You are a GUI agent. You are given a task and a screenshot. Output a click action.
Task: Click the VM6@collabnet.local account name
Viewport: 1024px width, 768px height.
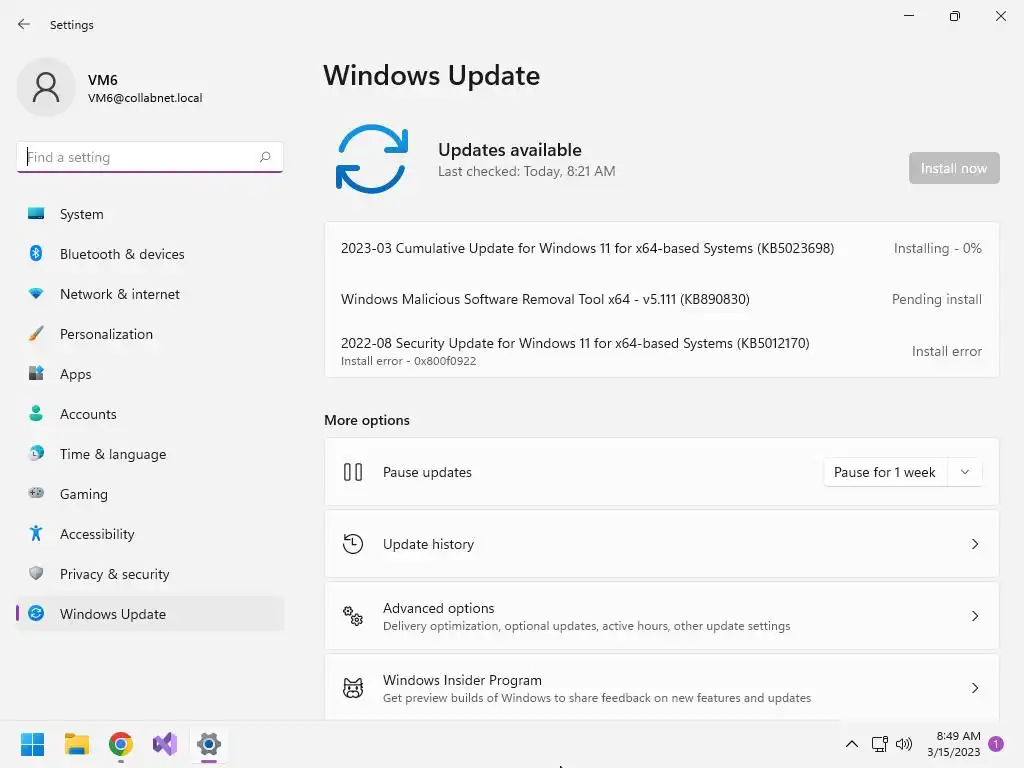(x=145, y=98)
